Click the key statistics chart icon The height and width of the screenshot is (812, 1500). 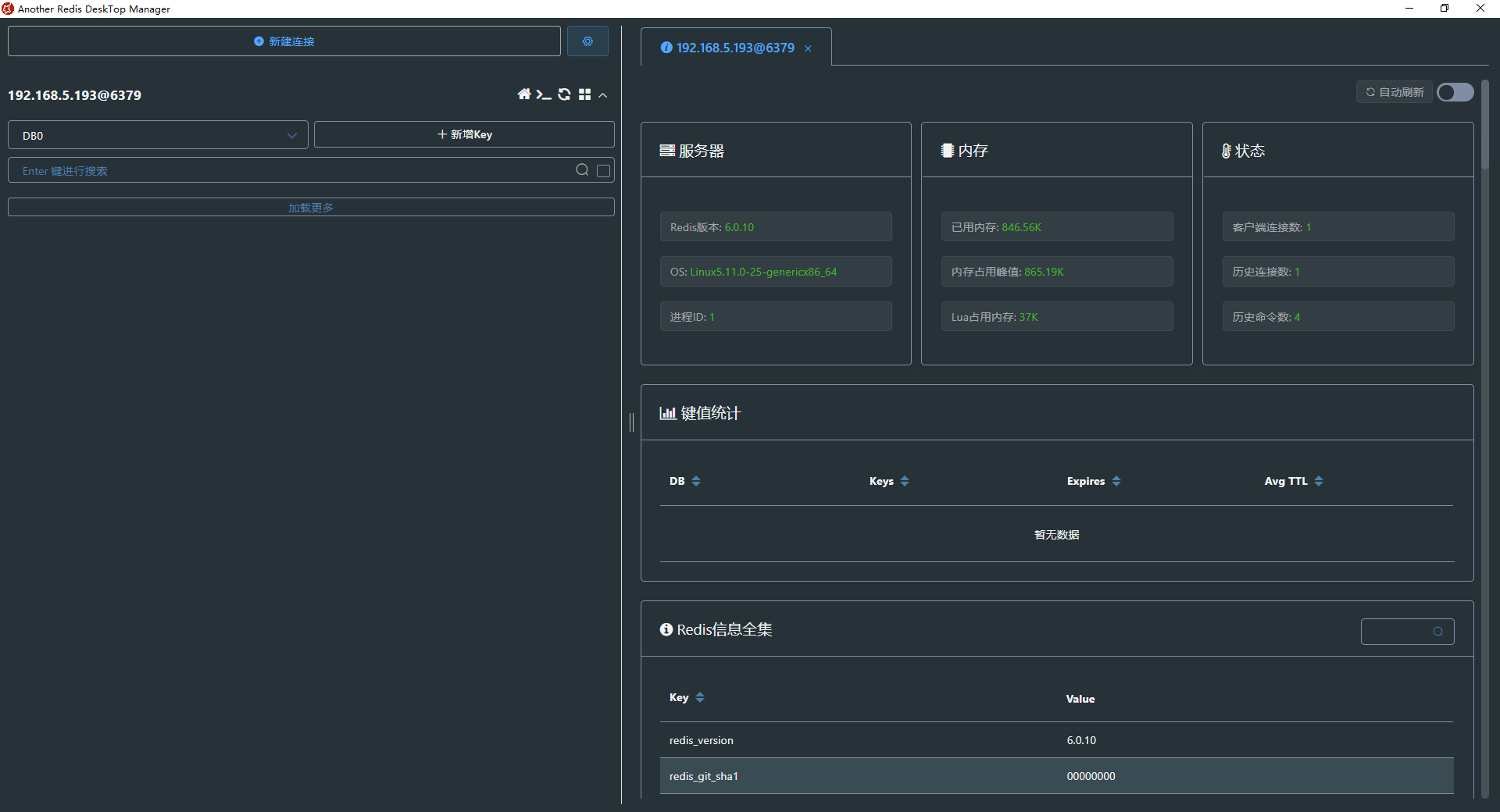coord(668,413)
